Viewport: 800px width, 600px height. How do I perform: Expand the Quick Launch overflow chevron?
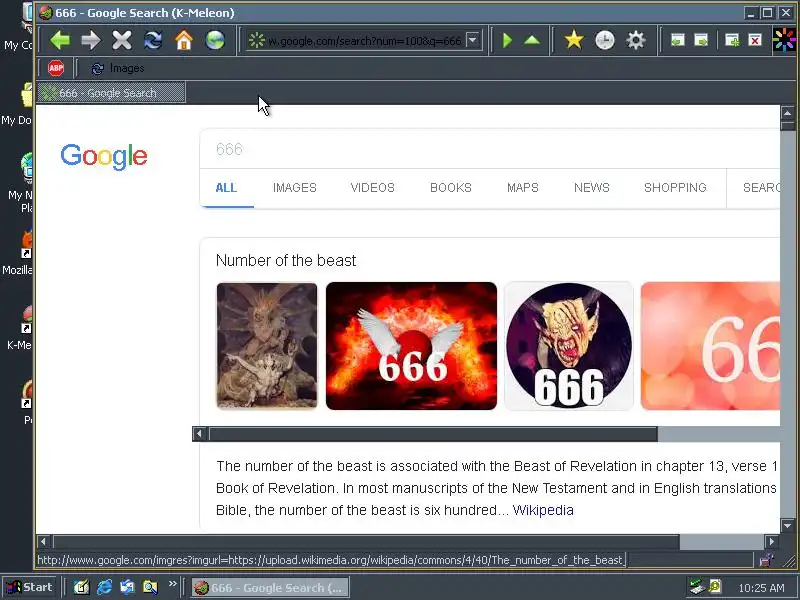(172, 583)
